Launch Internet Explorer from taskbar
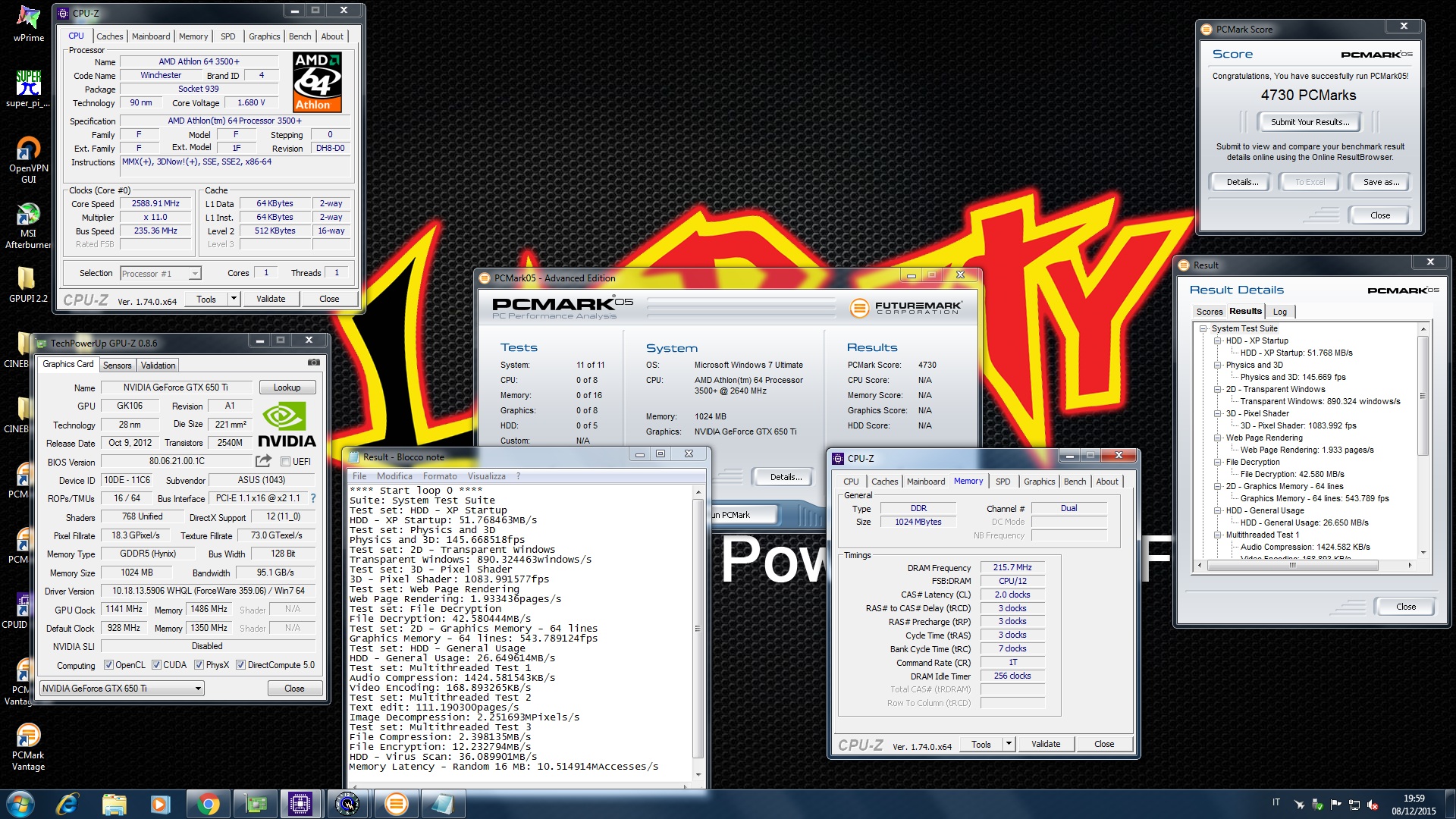This screenshot has height=819, width=1456. point(67,804)
